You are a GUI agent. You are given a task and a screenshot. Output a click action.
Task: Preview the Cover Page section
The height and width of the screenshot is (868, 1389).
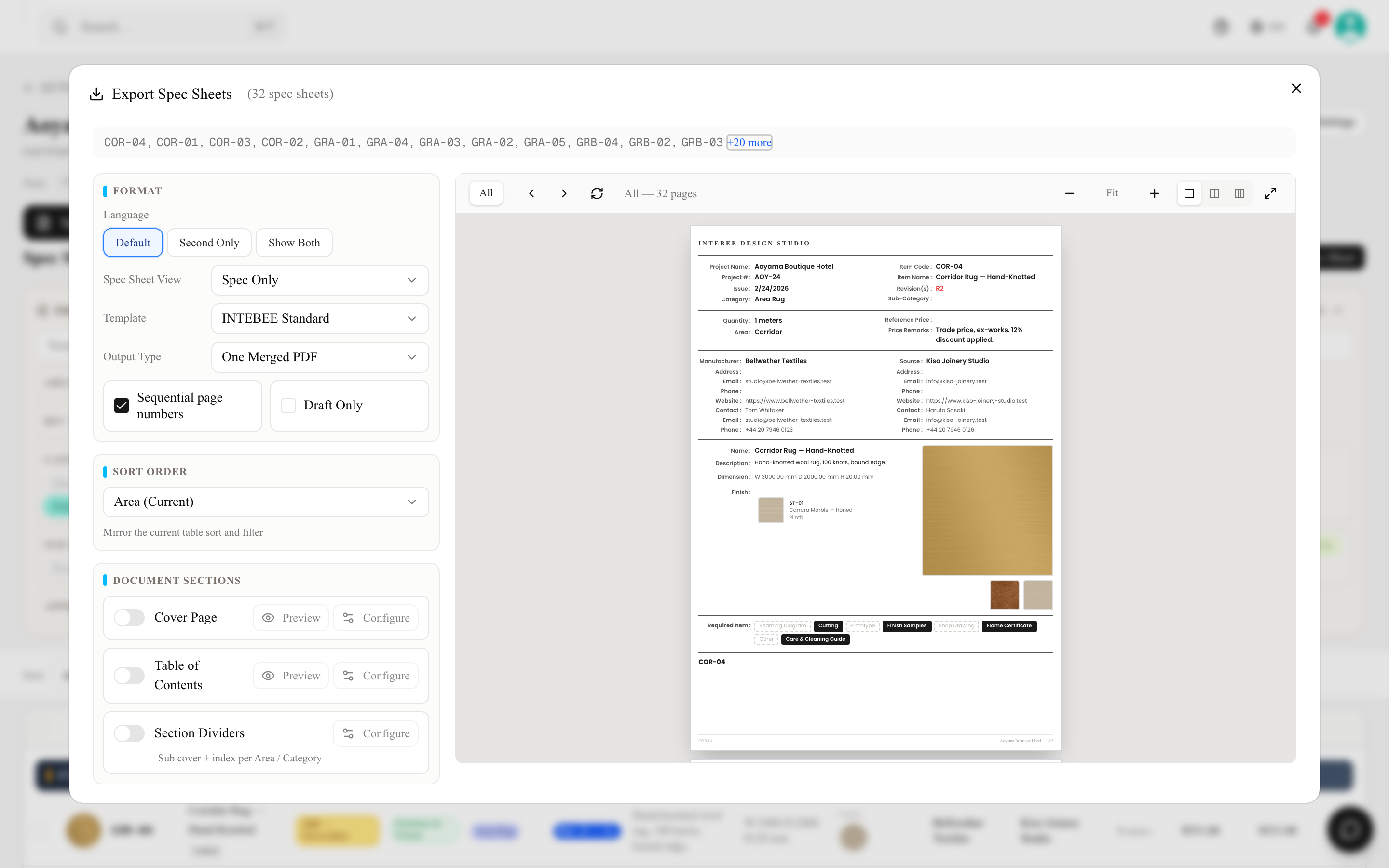[290, 618]
